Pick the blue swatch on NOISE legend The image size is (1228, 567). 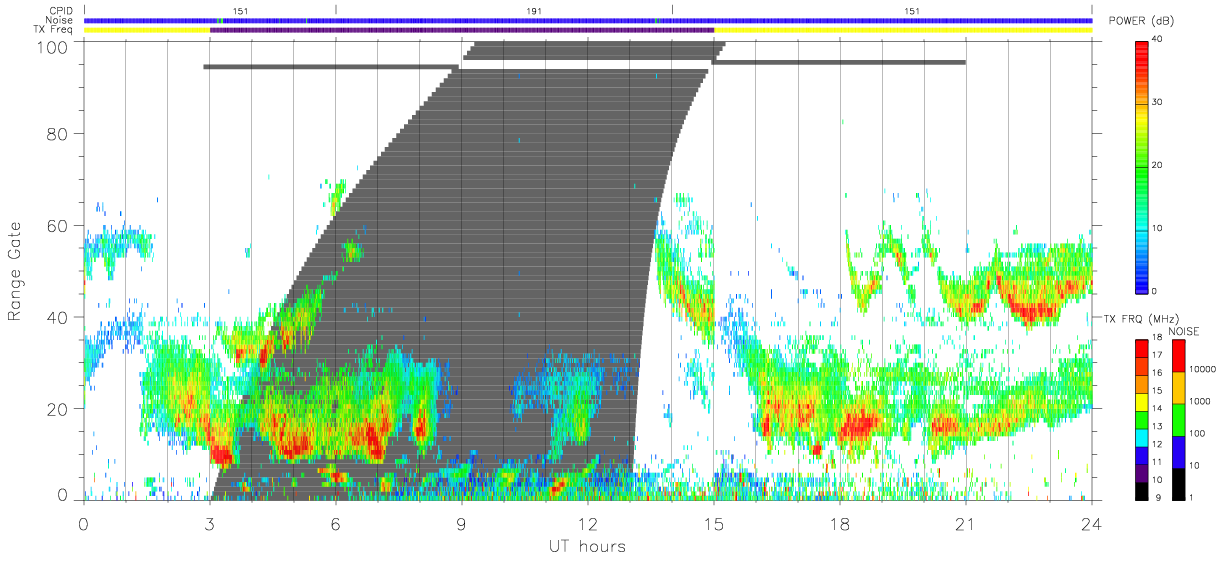pyautogui.click(x=1179, y=452)
